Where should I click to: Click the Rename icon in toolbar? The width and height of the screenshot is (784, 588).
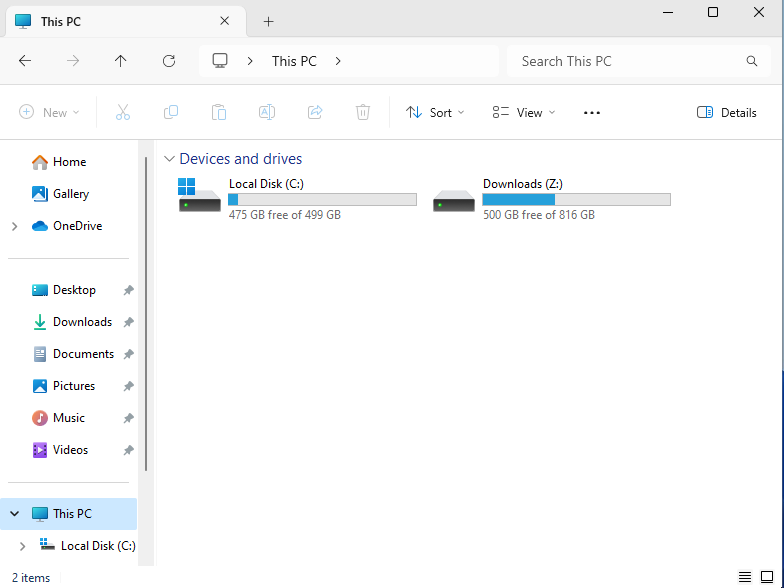click(x=267, y=112)
